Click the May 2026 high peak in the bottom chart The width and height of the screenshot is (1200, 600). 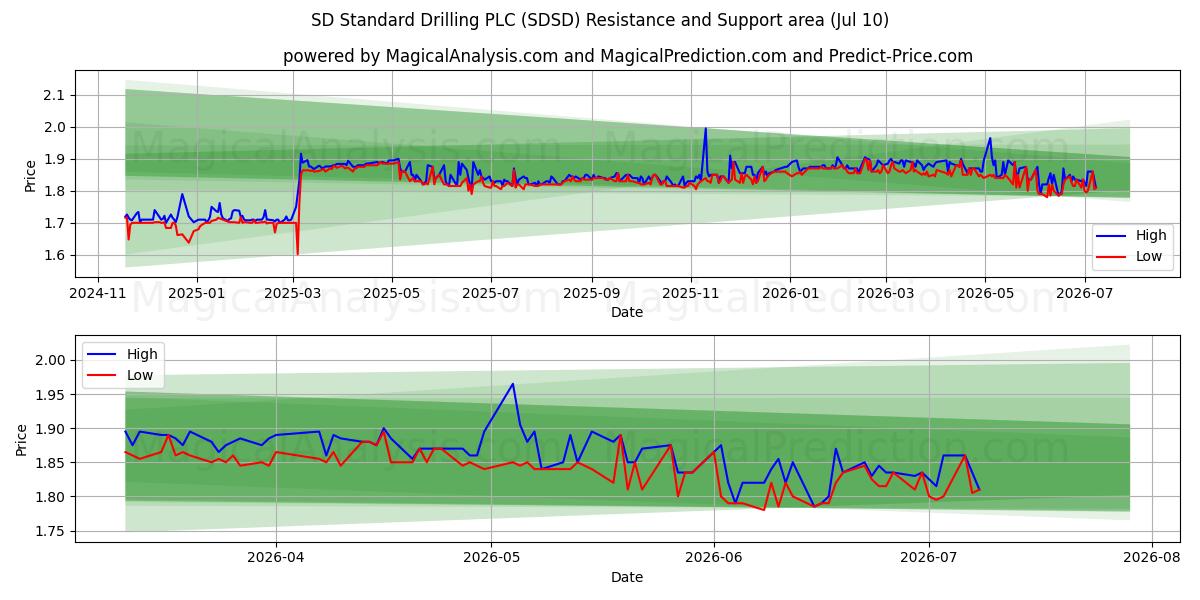pos(513,383)
